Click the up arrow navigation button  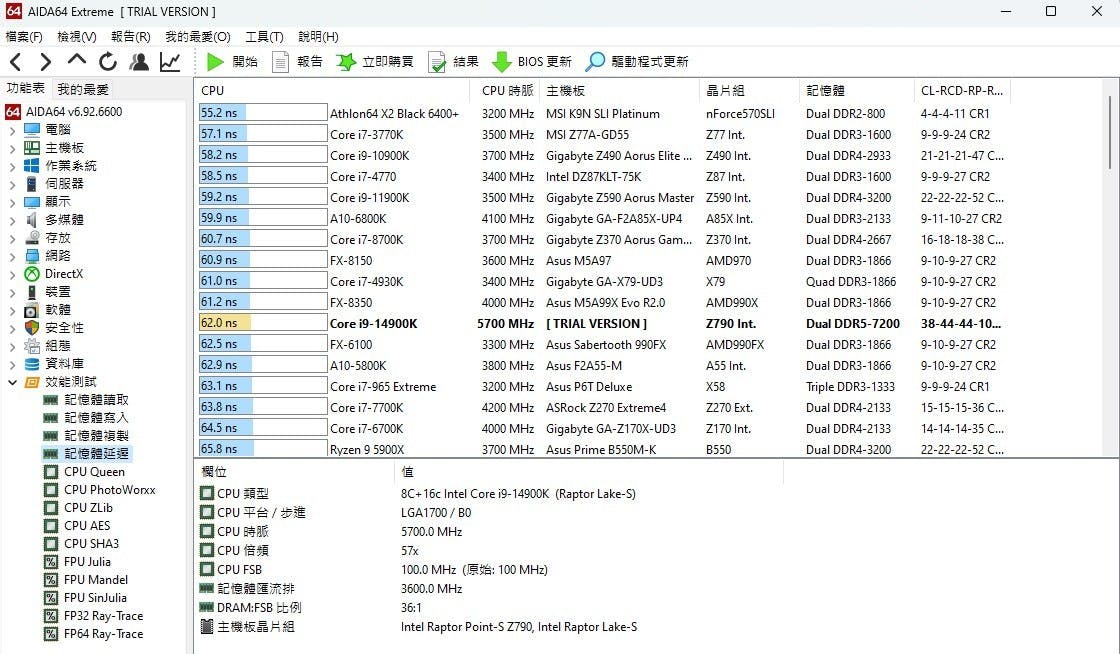[77, 62]
